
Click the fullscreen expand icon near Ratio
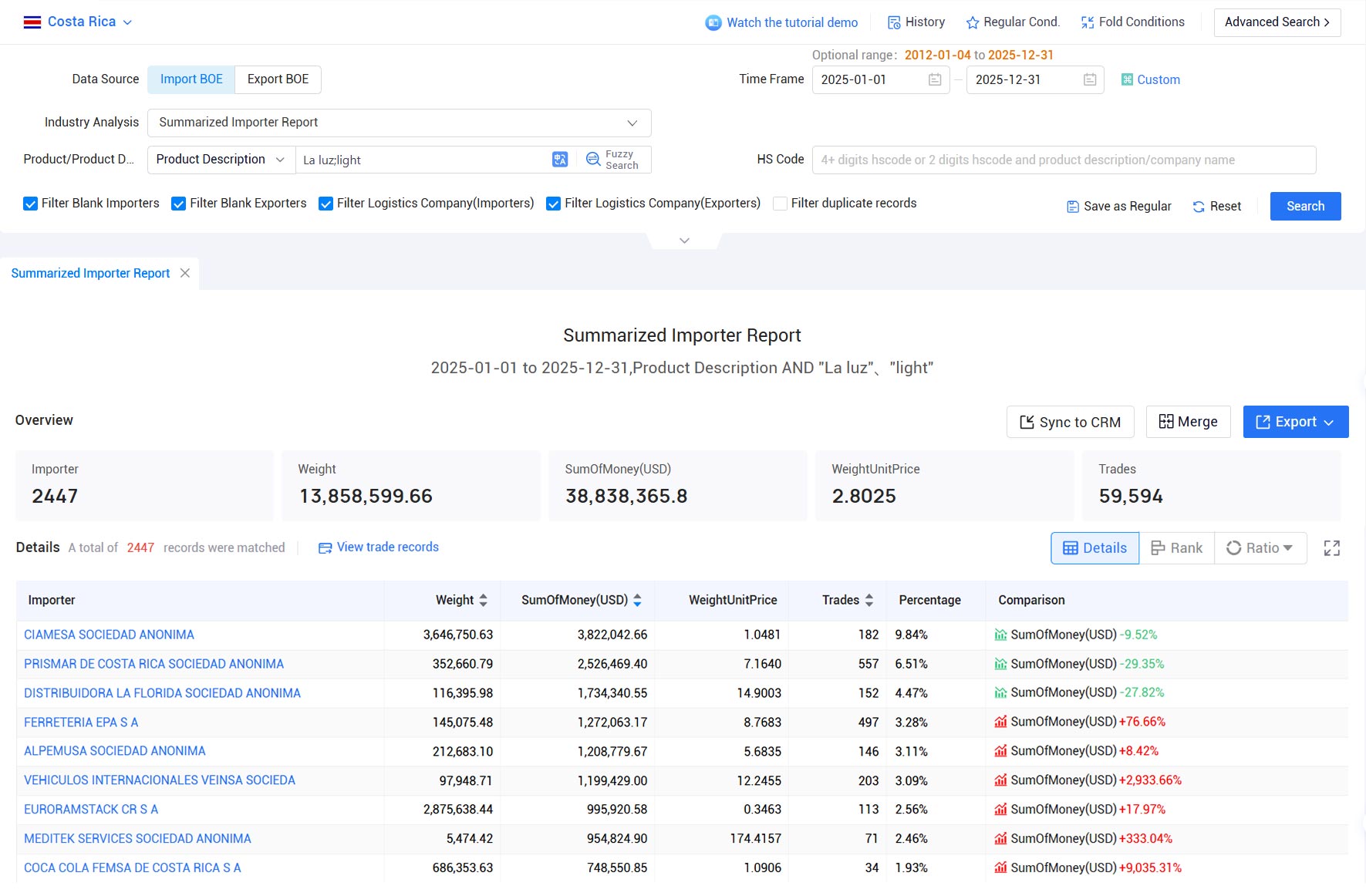click(x=1332, y=548)
